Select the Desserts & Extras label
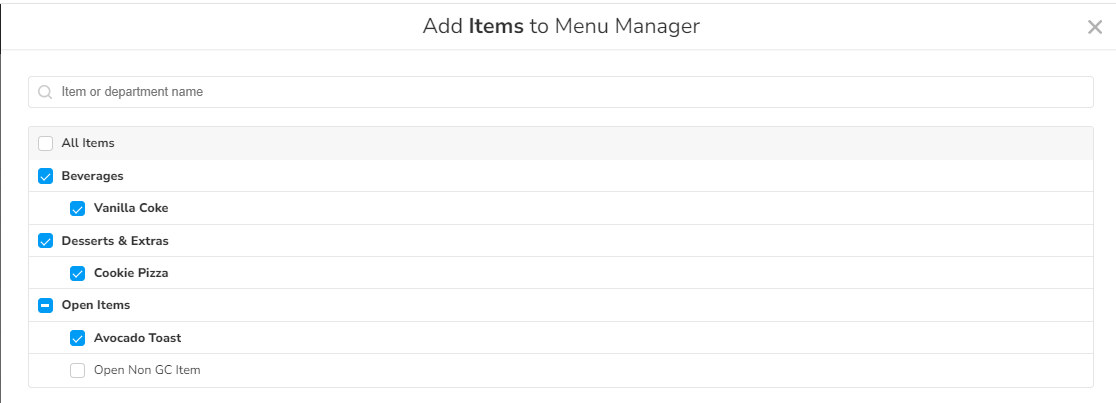Viewport: 1116px width, 403px height. click(115, 241)
